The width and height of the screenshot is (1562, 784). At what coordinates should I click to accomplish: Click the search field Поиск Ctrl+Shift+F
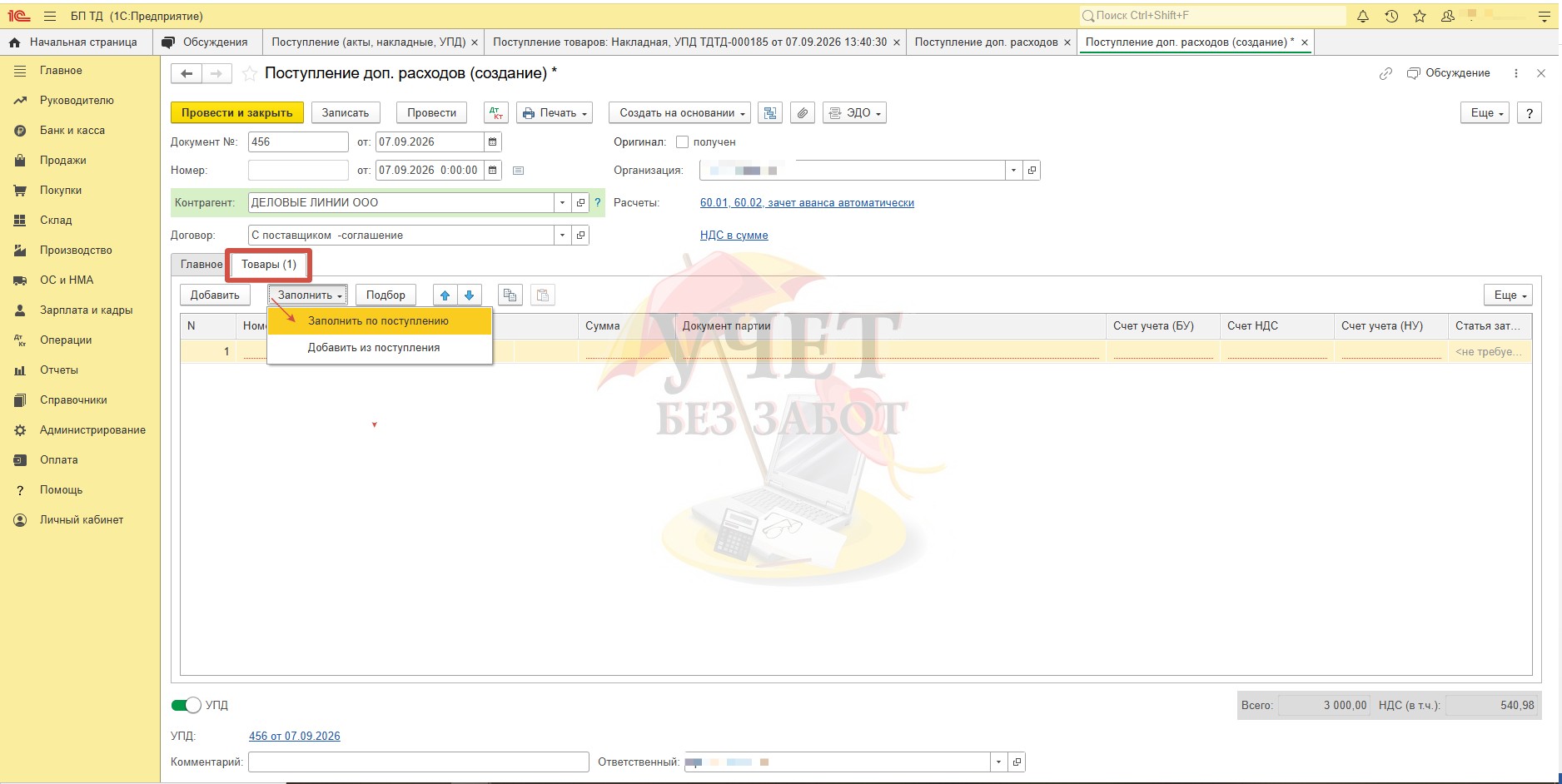[x=1212, y=16]
